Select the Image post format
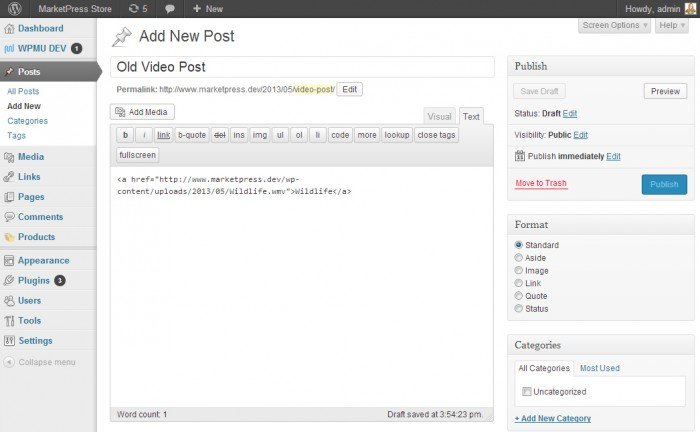The image size is (700, 432). 518,270
